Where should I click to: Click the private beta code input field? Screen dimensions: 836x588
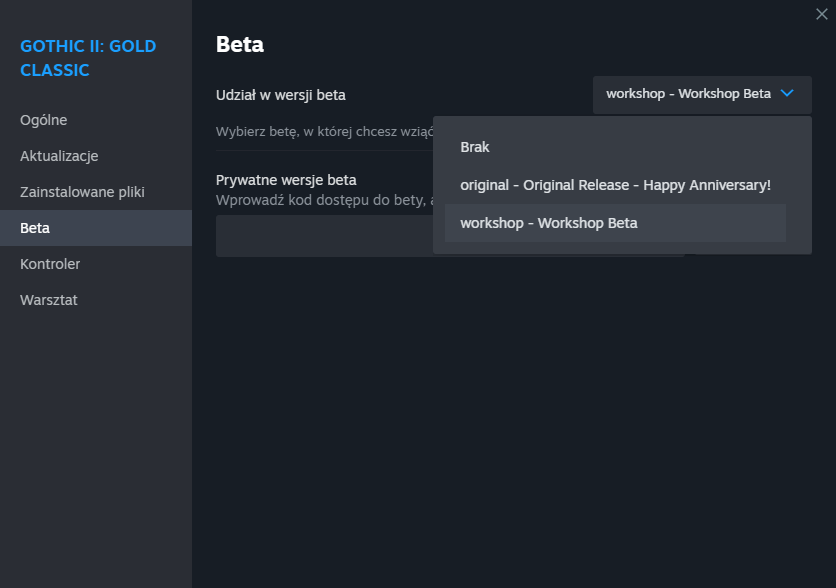[x=320, y=236]
